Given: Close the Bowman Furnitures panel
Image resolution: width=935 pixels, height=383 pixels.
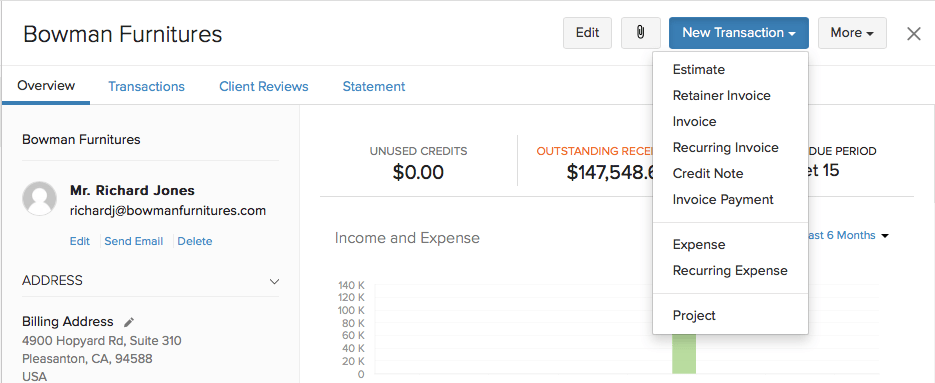Looking at the screenshot, I should (x=914, y=33).
